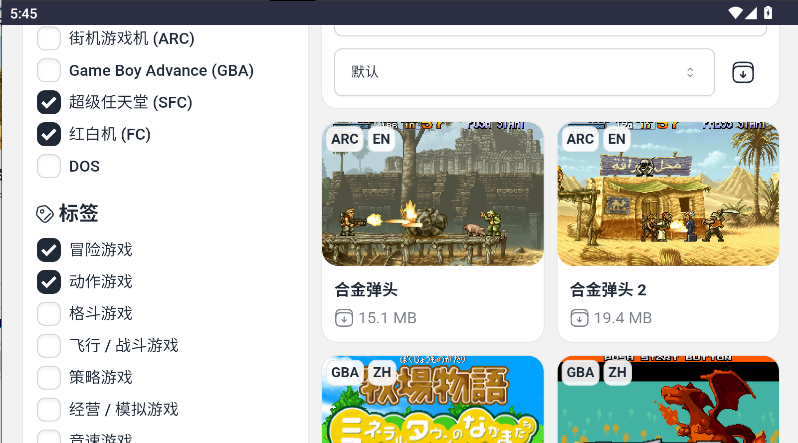
Task: Click the EN badge on 合金弹头 2 card
Action: click(616, 139)
